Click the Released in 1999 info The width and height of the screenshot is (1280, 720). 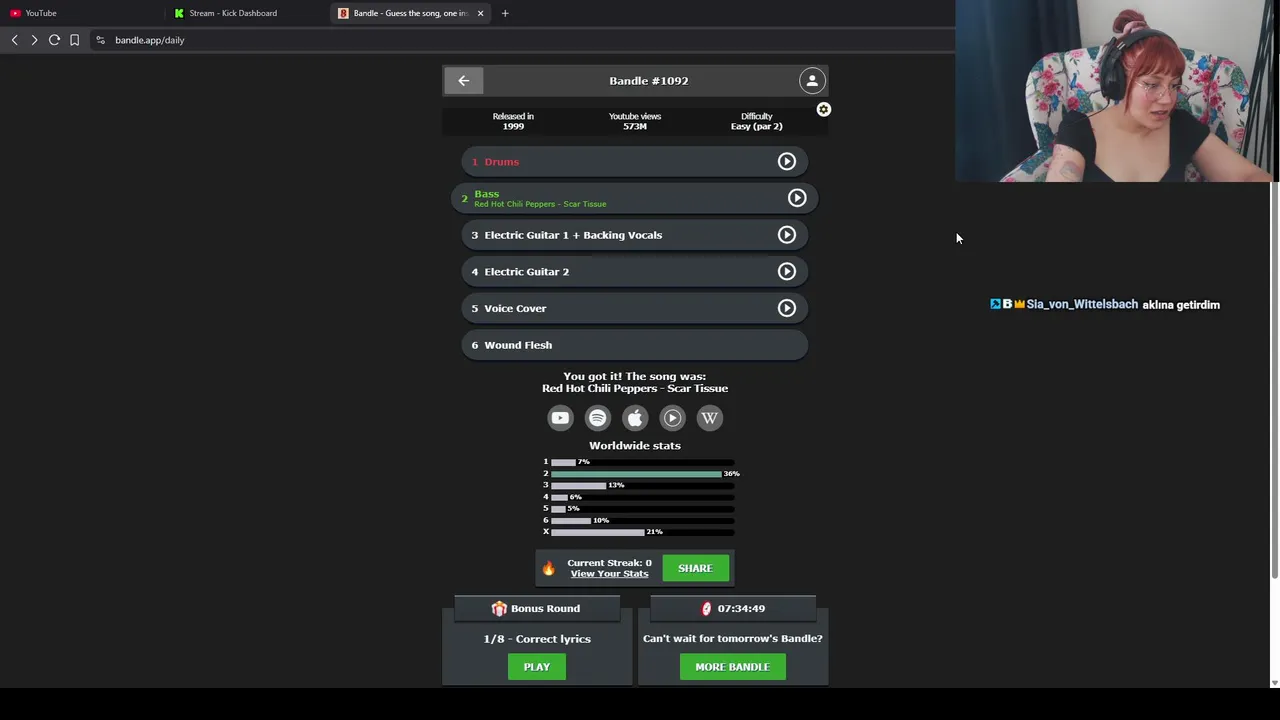pos(513,121)
